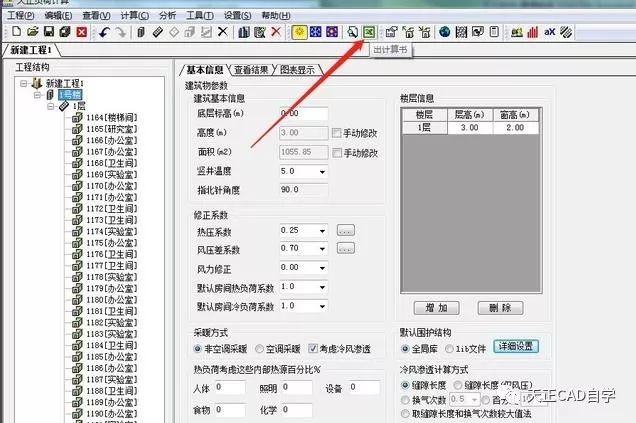636x423 pixels.
Task: Select the yellow sun heating-load icon
Action: (x=299, y=32)
